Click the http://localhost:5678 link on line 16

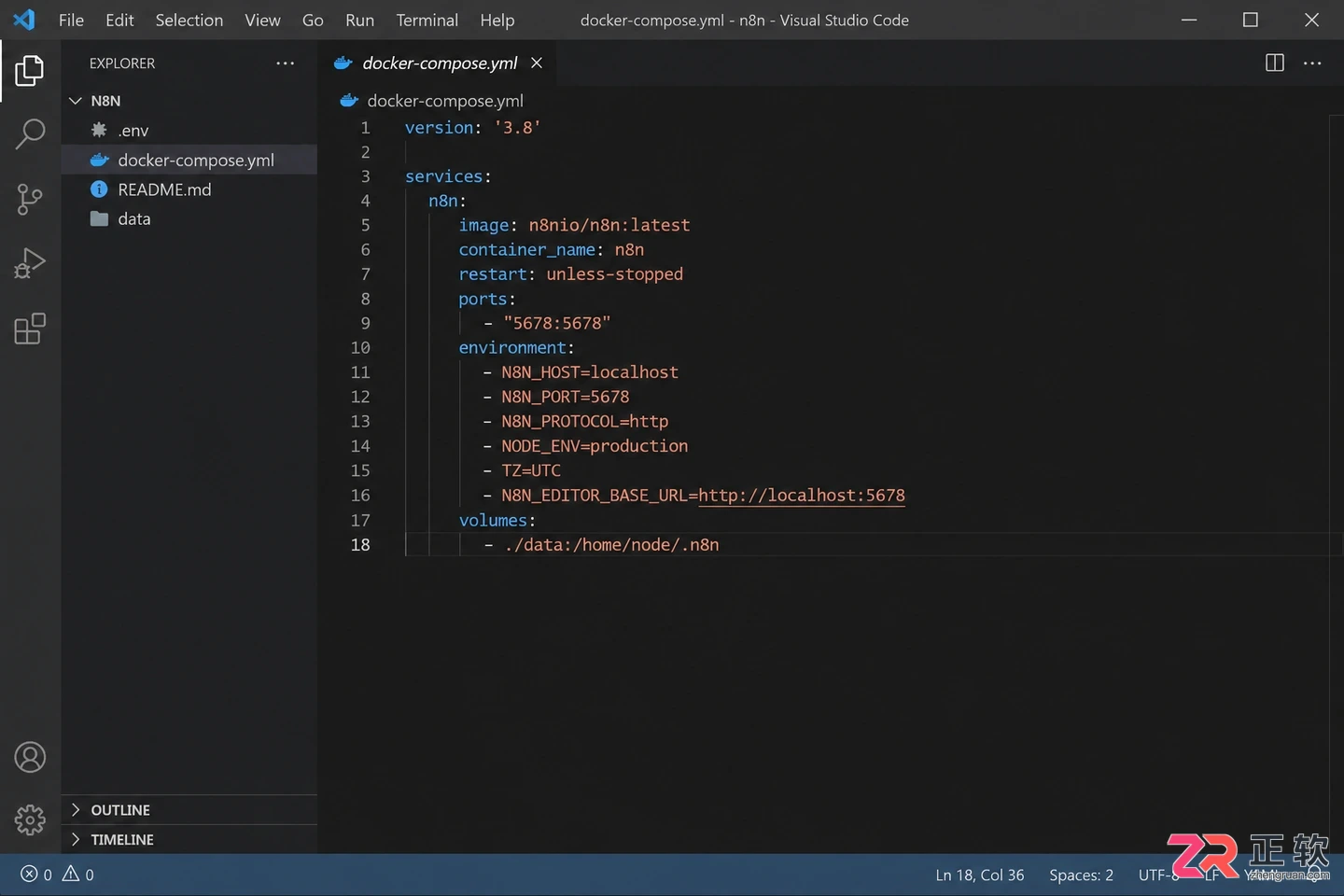tap(802, 496)
